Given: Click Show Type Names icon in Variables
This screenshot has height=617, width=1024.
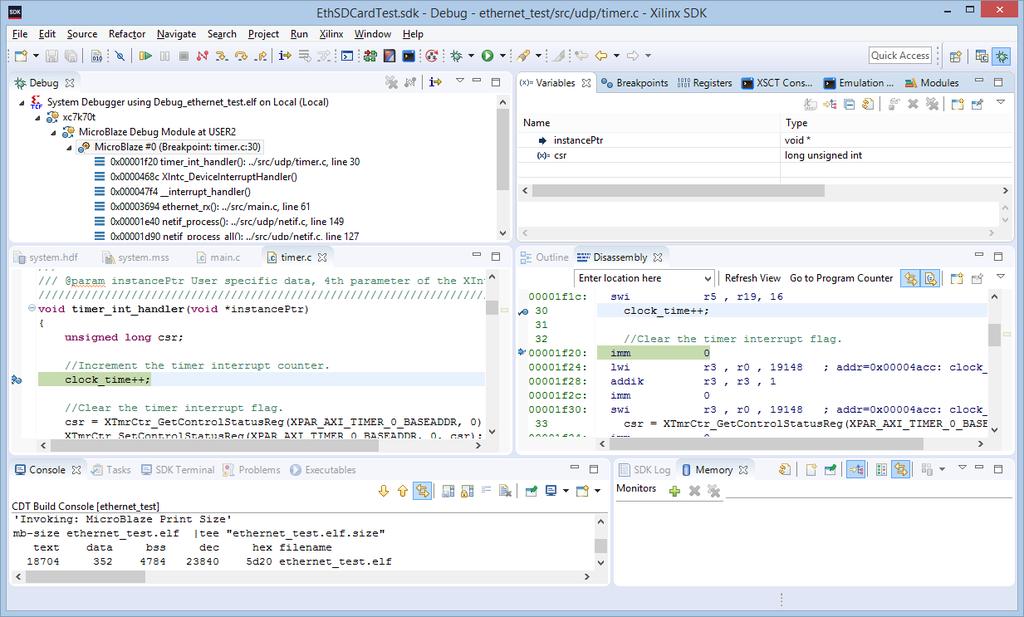Looking at the screenshot, I should 810,104.
